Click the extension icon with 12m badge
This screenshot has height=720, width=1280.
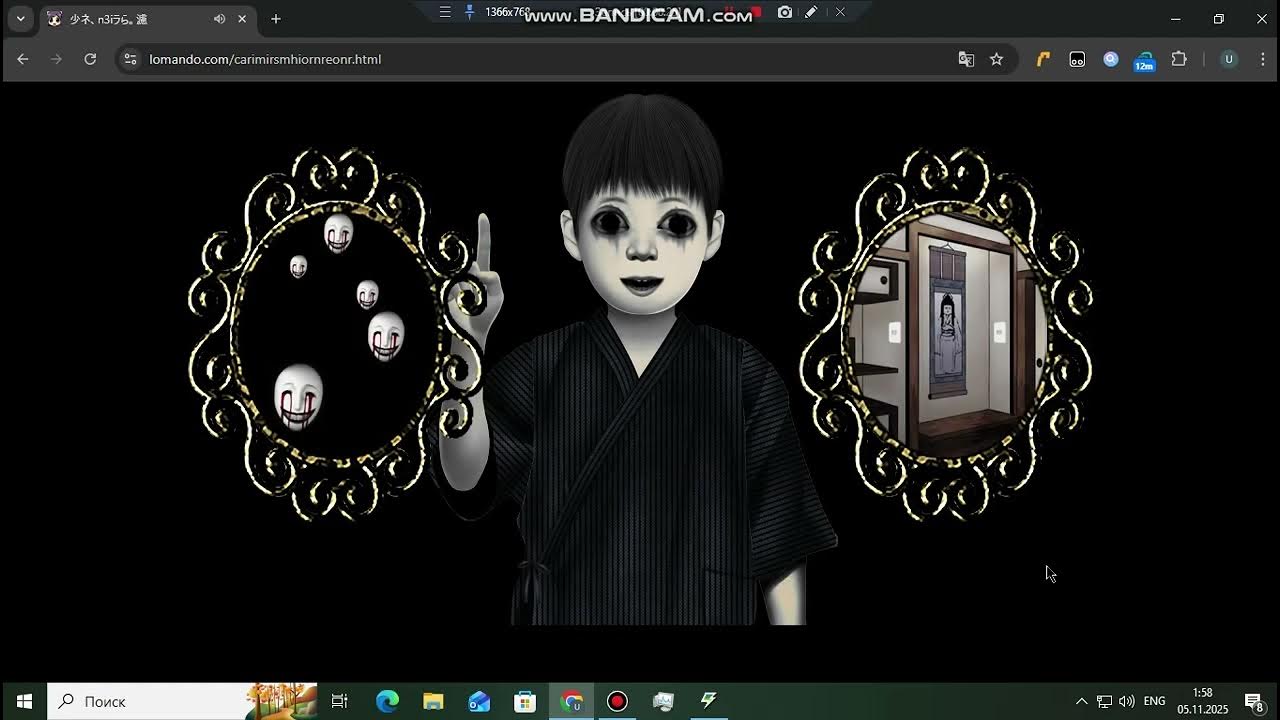(1144, 60)
